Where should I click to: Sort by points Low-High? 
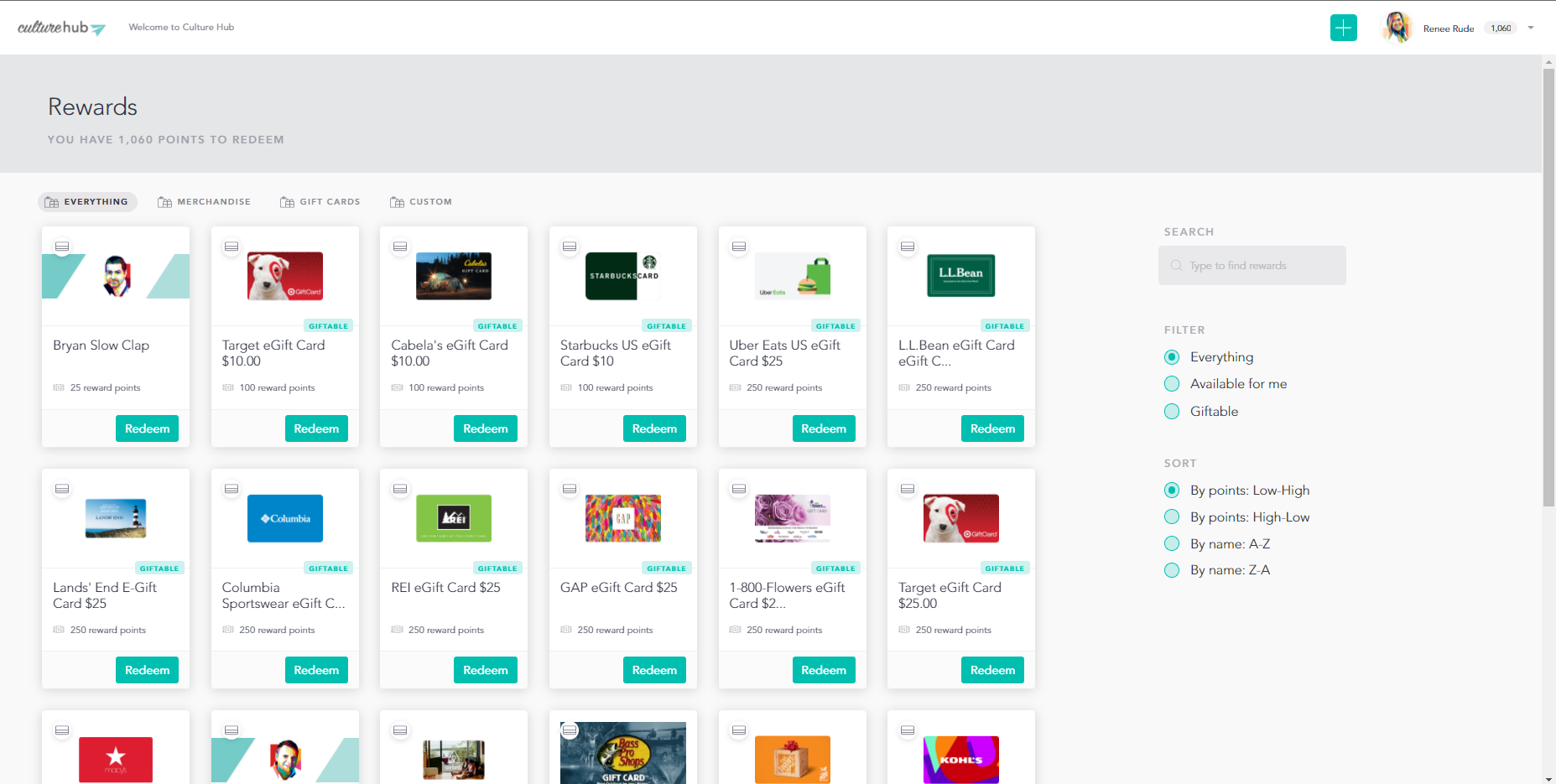1236,491
